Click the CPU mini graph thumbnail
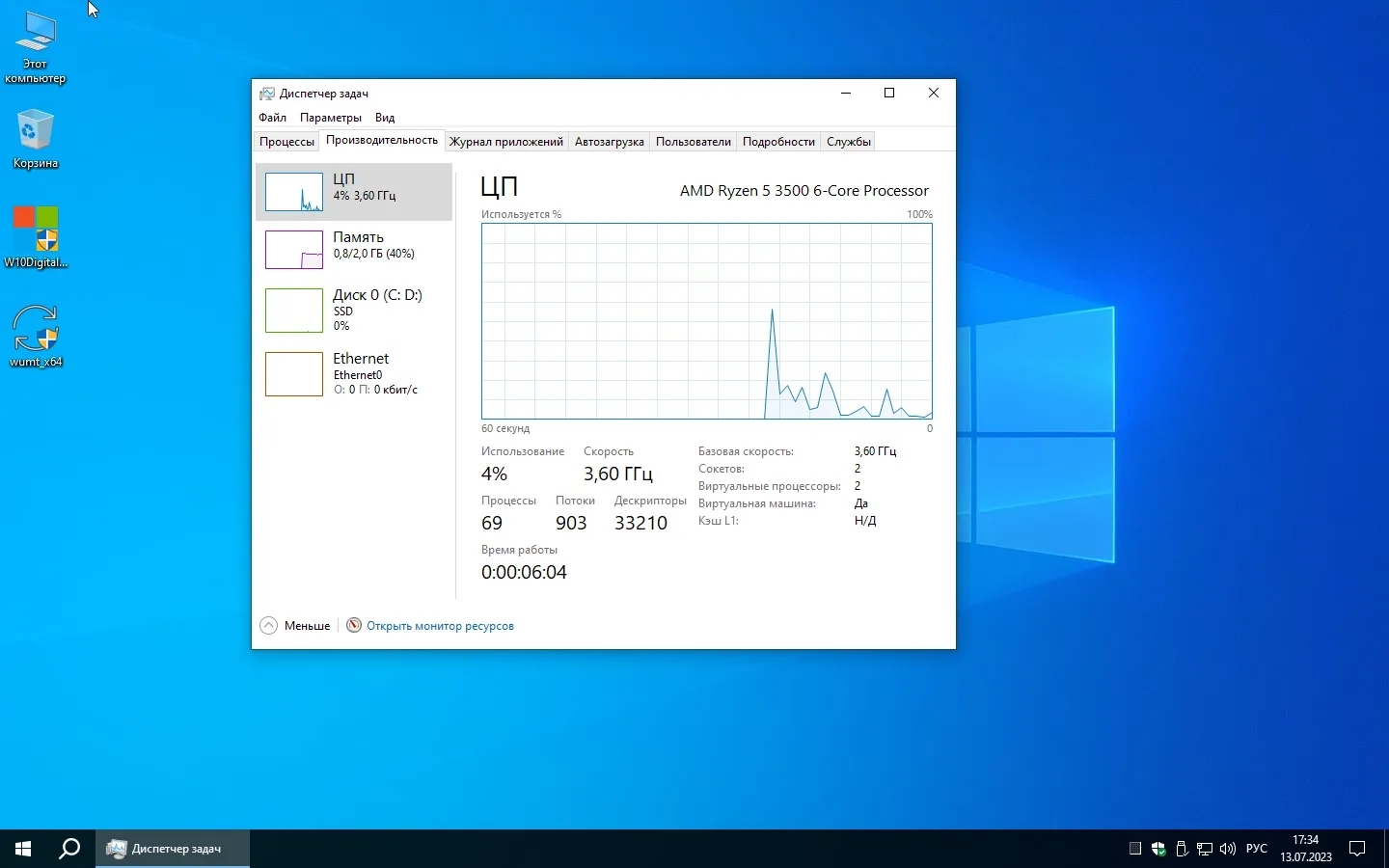This screenshot has width=1389, height=868. pos(294,192)
